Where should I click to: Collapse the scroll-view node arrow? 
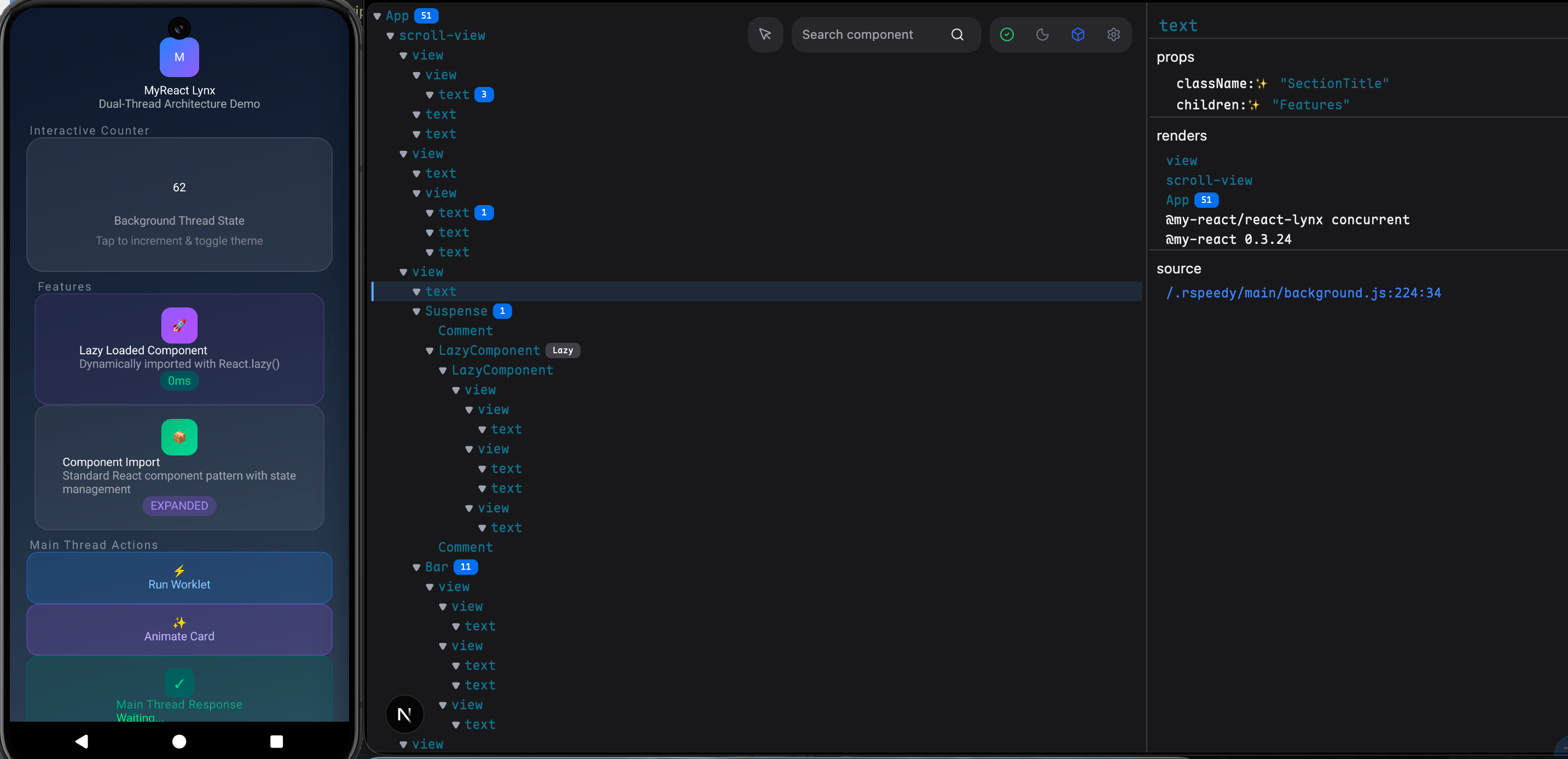pyautogui.click(x=390, y=36)
